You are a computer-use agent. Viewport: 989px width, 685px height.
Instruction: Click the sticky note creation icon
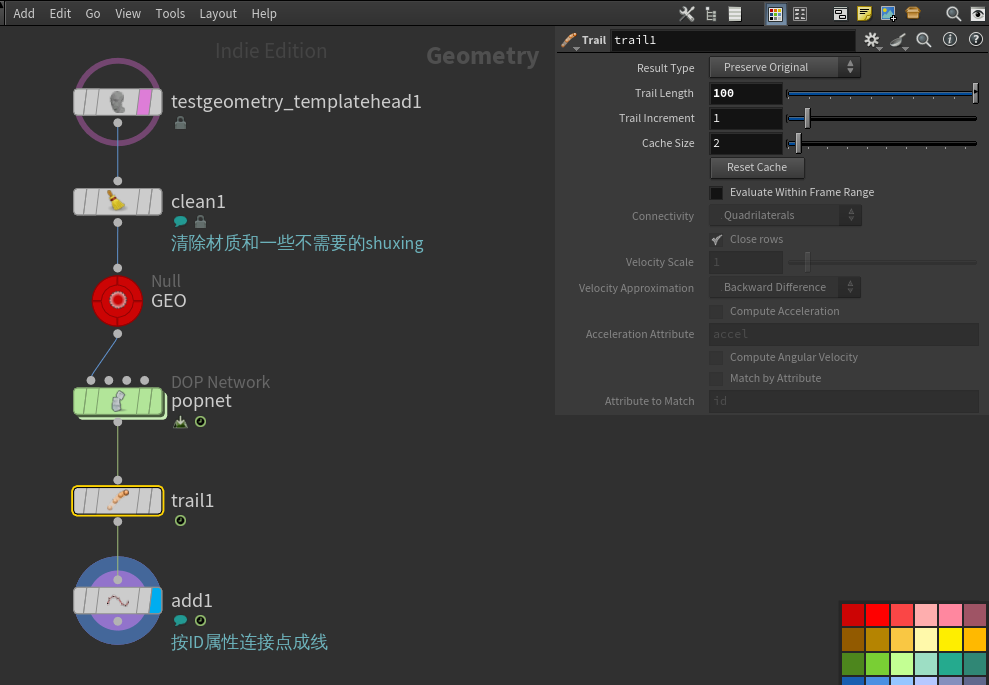[x=862, y=13]
